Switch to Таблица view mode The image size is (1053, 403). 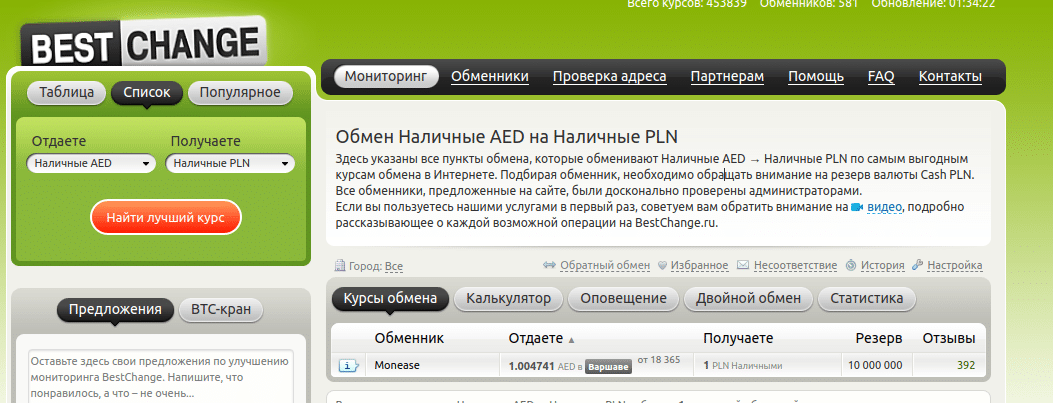[x=67, y=93]
